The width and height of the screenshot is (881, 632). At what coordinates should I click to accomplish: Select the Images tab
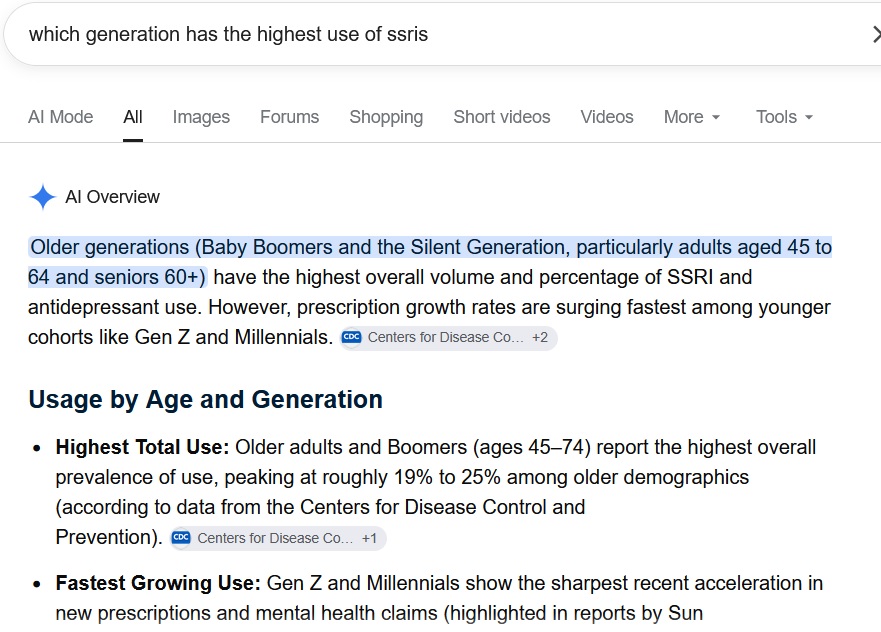201,117
